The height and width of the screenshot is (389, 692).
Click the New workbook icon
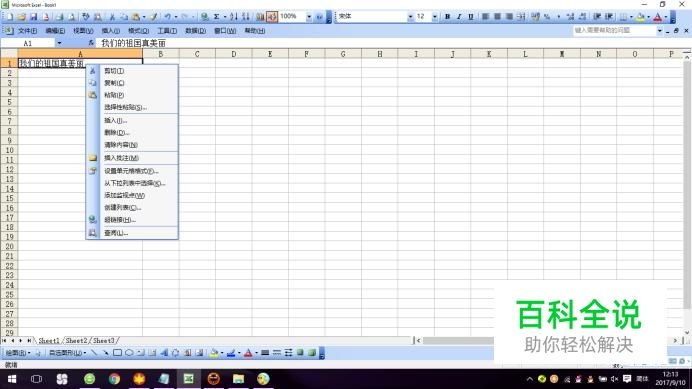tap(9, 17)
